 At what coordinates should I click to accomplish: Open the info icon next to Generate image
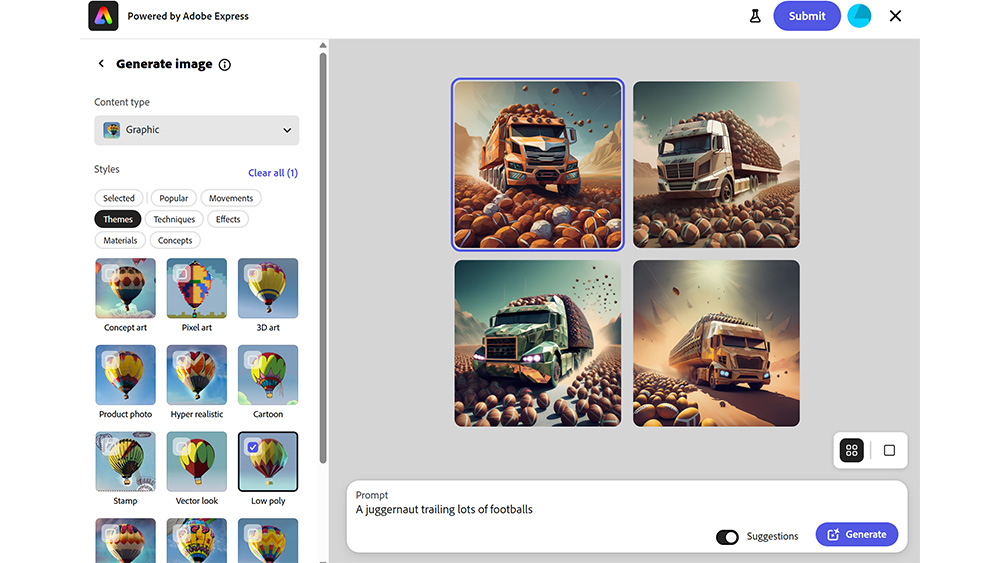pyautogui.click(x=224, y=64)
